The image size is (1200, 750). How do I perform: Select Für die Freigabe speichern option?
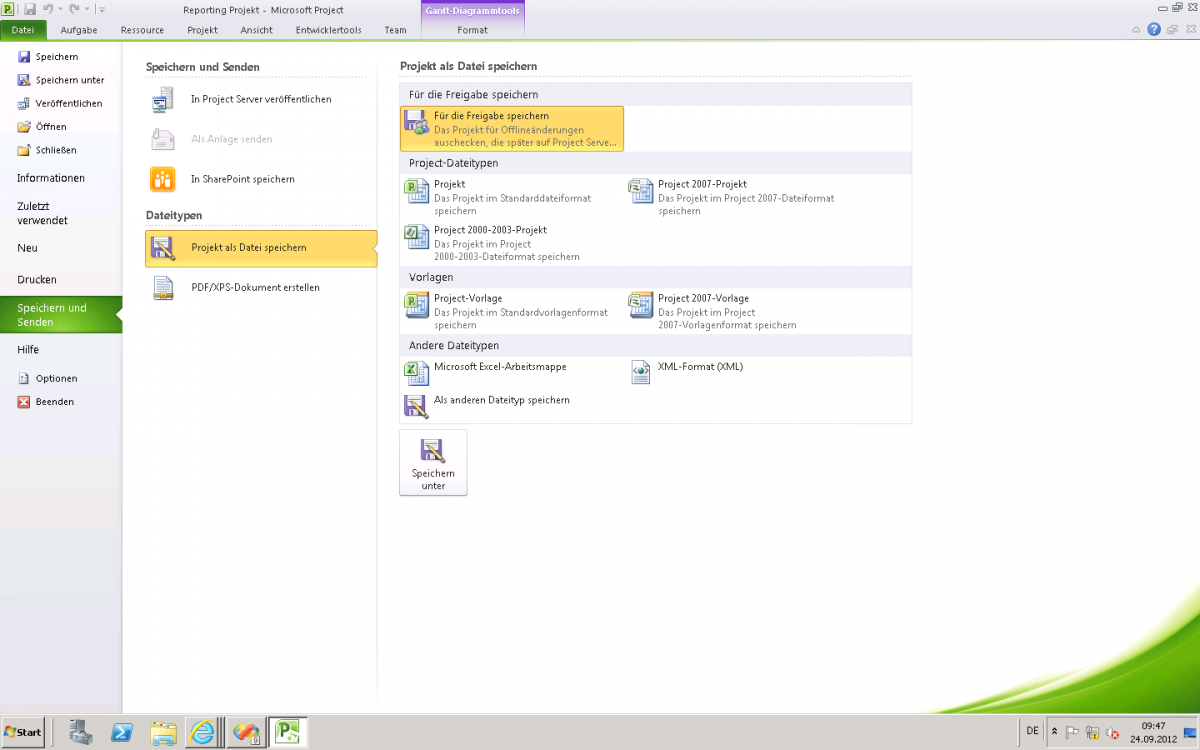(x=512, y=129)
